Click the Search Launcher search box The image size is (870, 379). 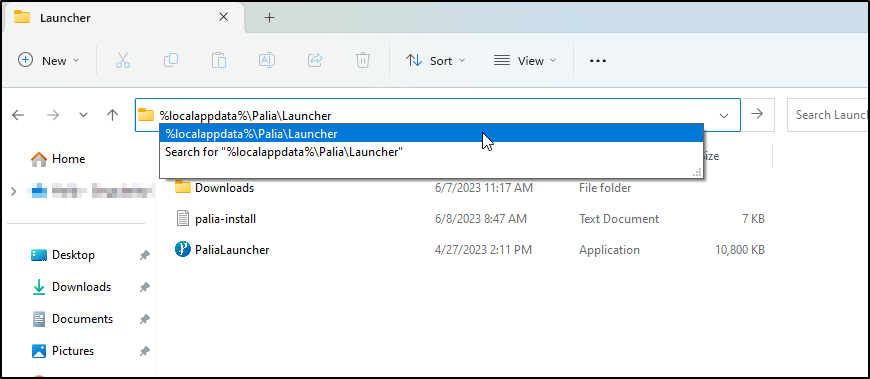pyautogui.click(x=828, y=115)
